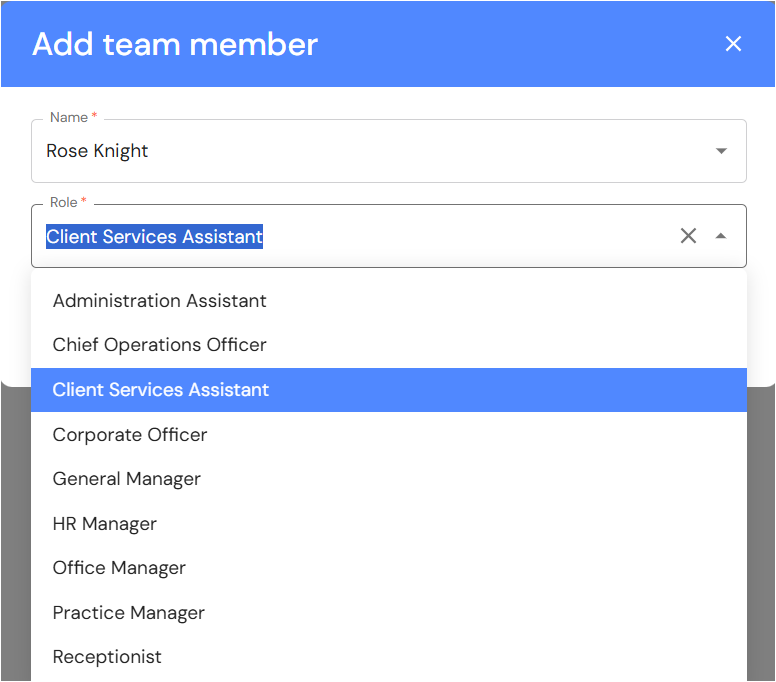Select Administration Assistant from the list
Viewport: 776px width, 682px height.
[x=159, y=300]
